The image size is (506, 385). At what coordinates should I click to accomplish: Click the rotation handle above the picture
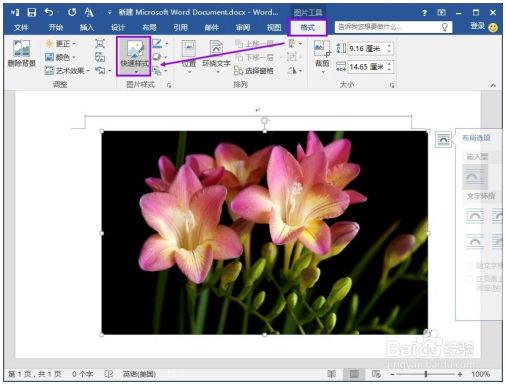265,120
